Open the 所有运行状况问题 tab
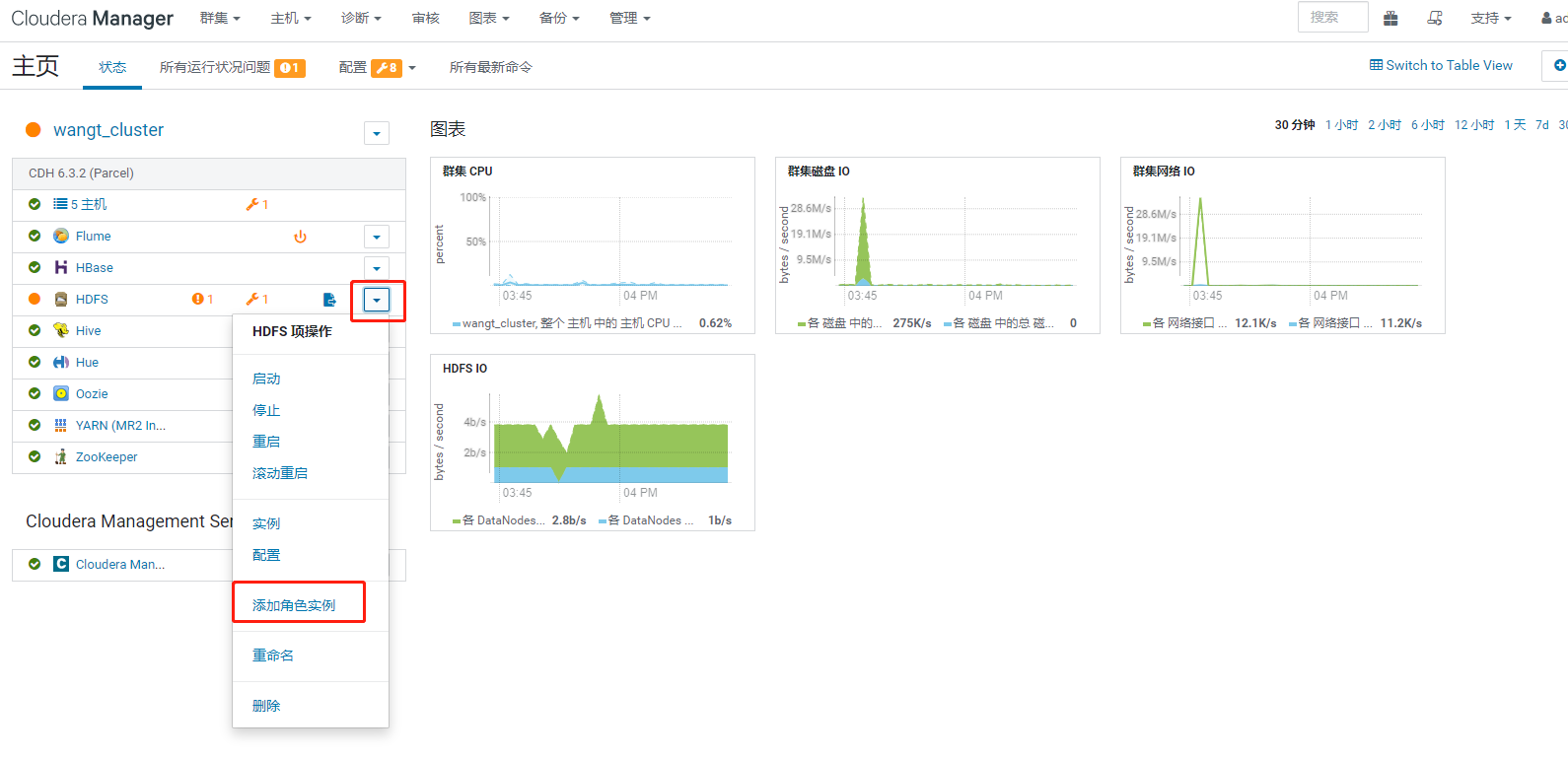1568x759 pixels. click(233, 67)
